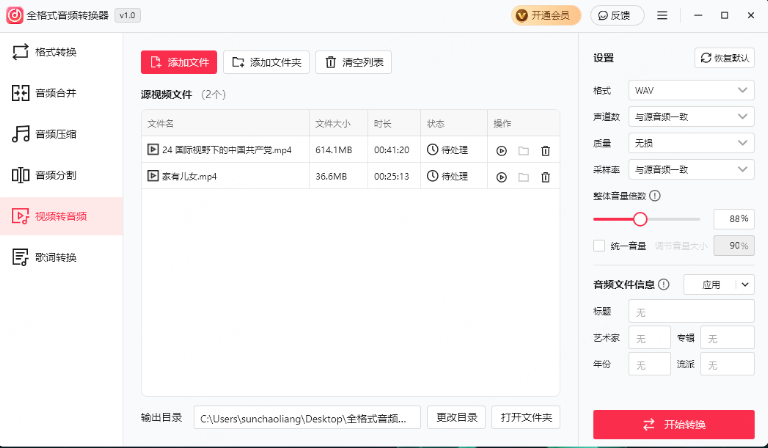Click the 00:25:13 duration cell
This screenshot has width=768, height=448.
pyautogui.click(x=392, y=176)
